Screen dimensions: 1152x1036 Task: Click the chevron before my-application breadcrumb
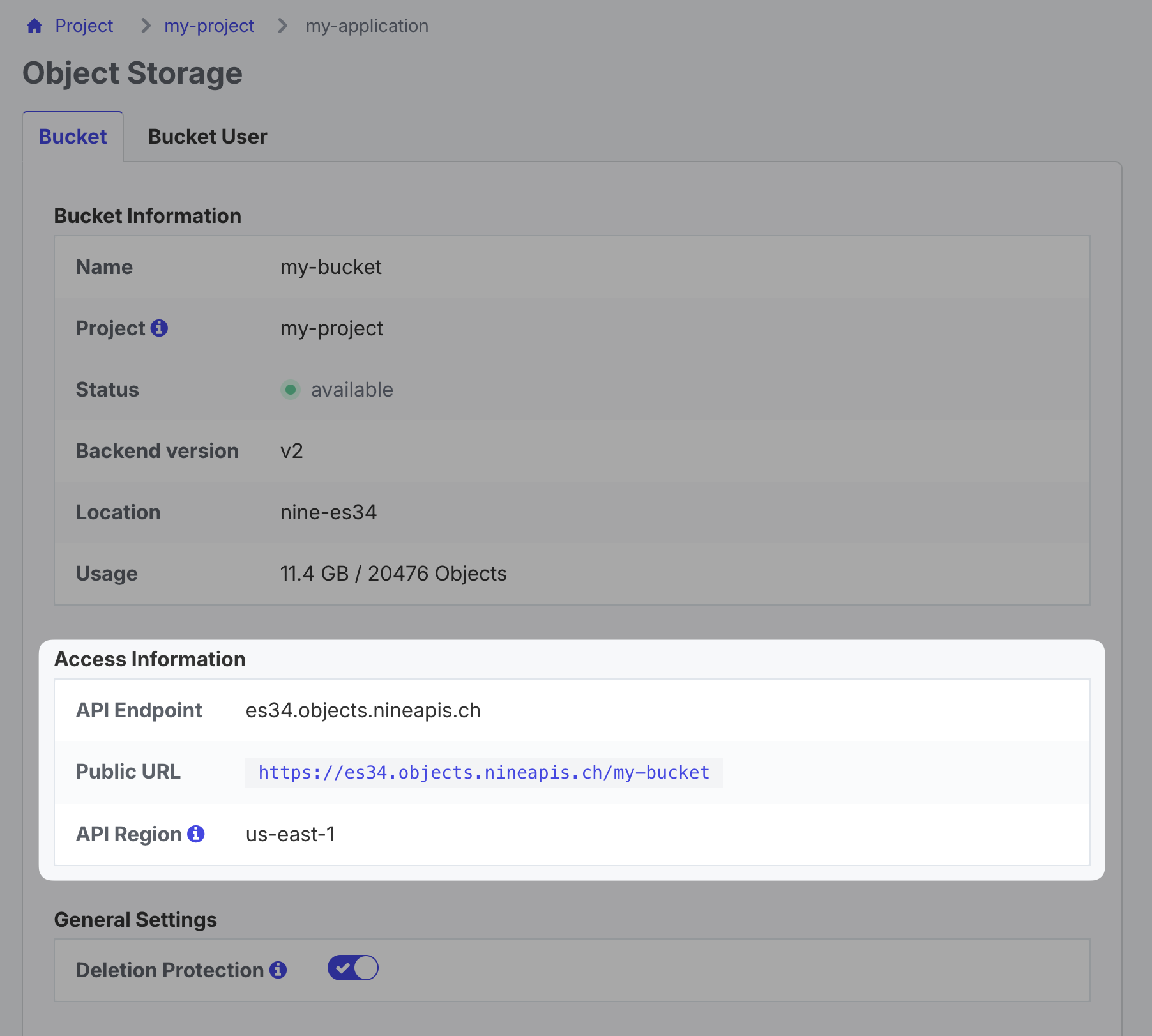[x=281, y=26]
